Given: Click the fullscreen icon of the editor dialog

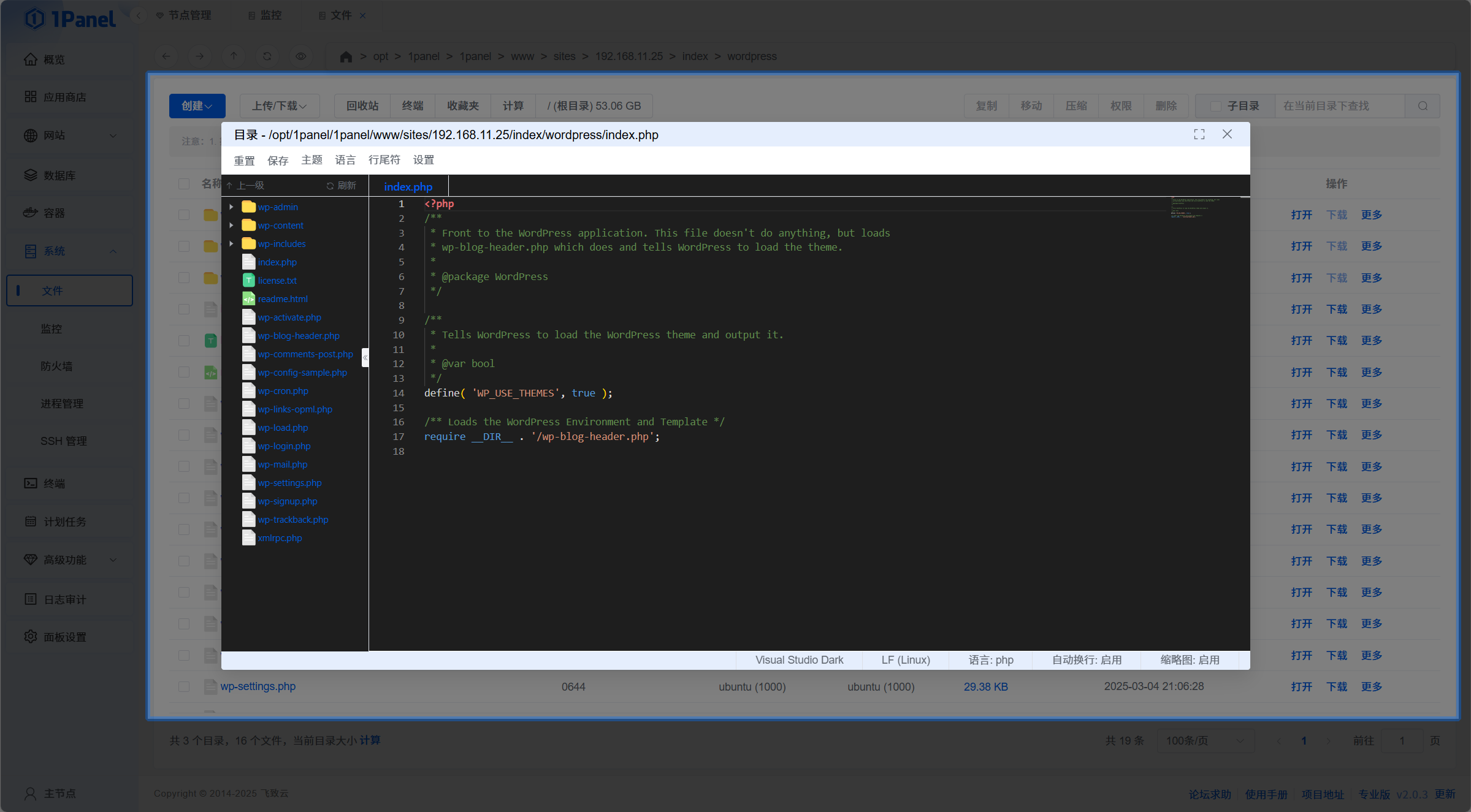Looking at the screenshot, I should pyautogui.click(x=1199, y=134).
